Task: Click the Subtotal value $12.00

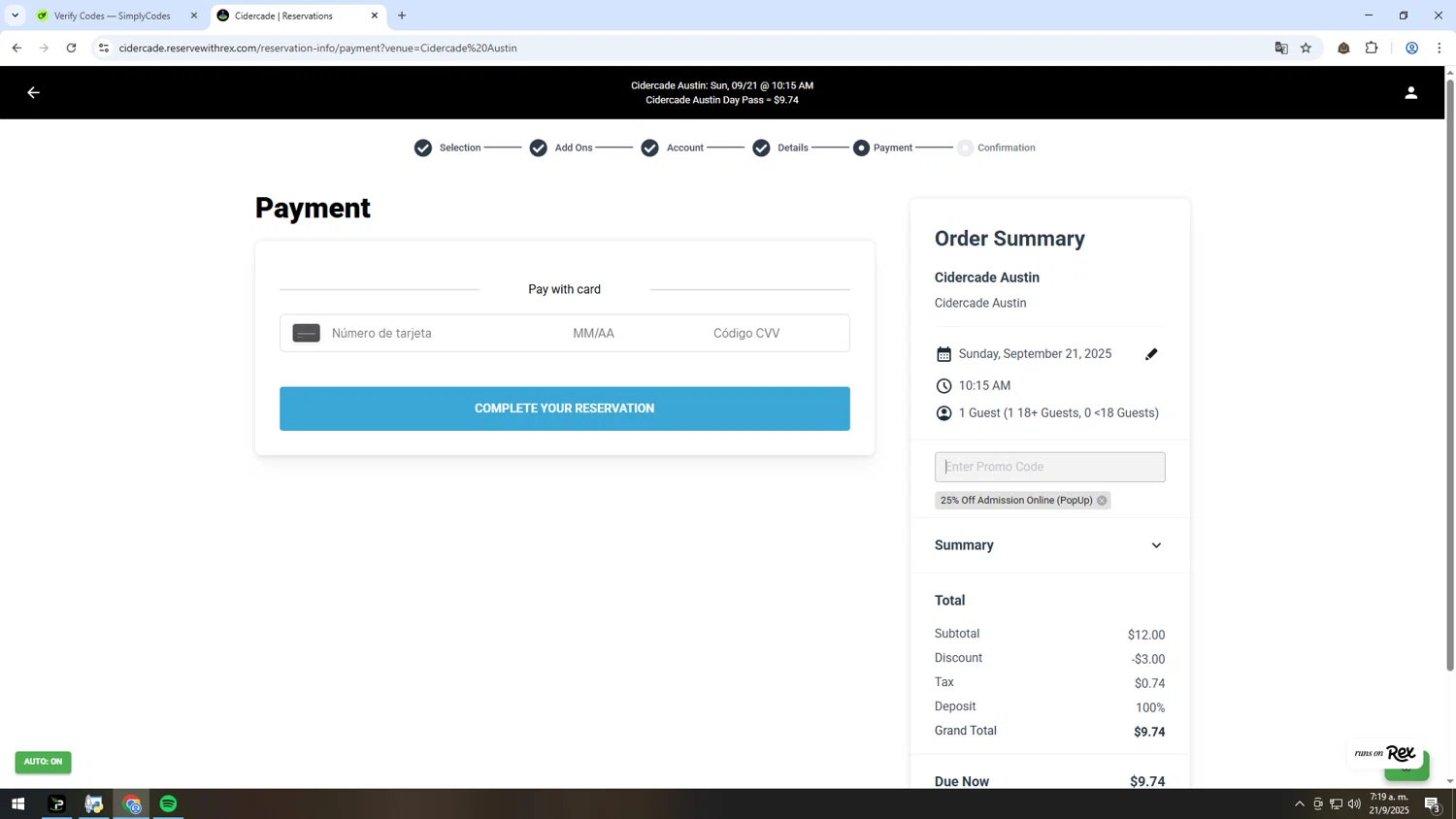Action: (1146, 636)
